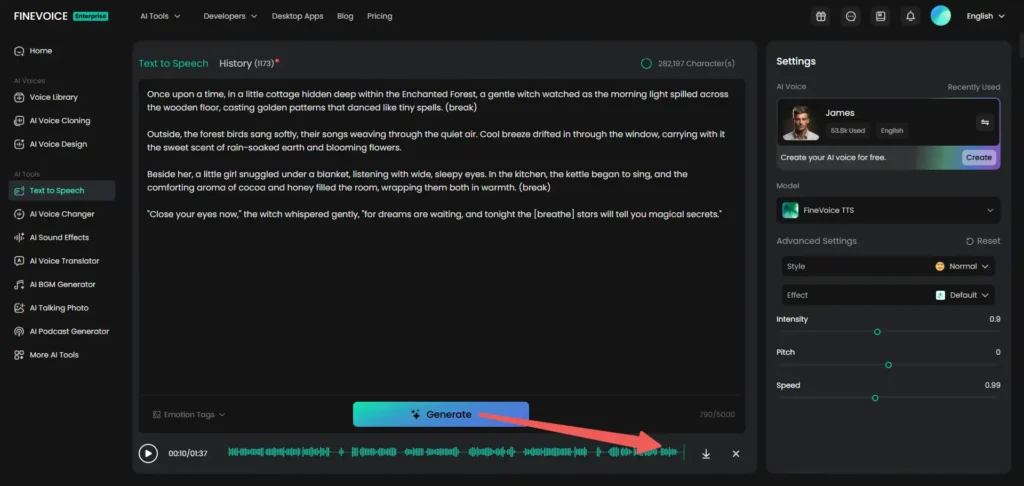The width and height of the screenshot is (1024, 486).
Task: Open the English language dropdown
Action: 985,16
